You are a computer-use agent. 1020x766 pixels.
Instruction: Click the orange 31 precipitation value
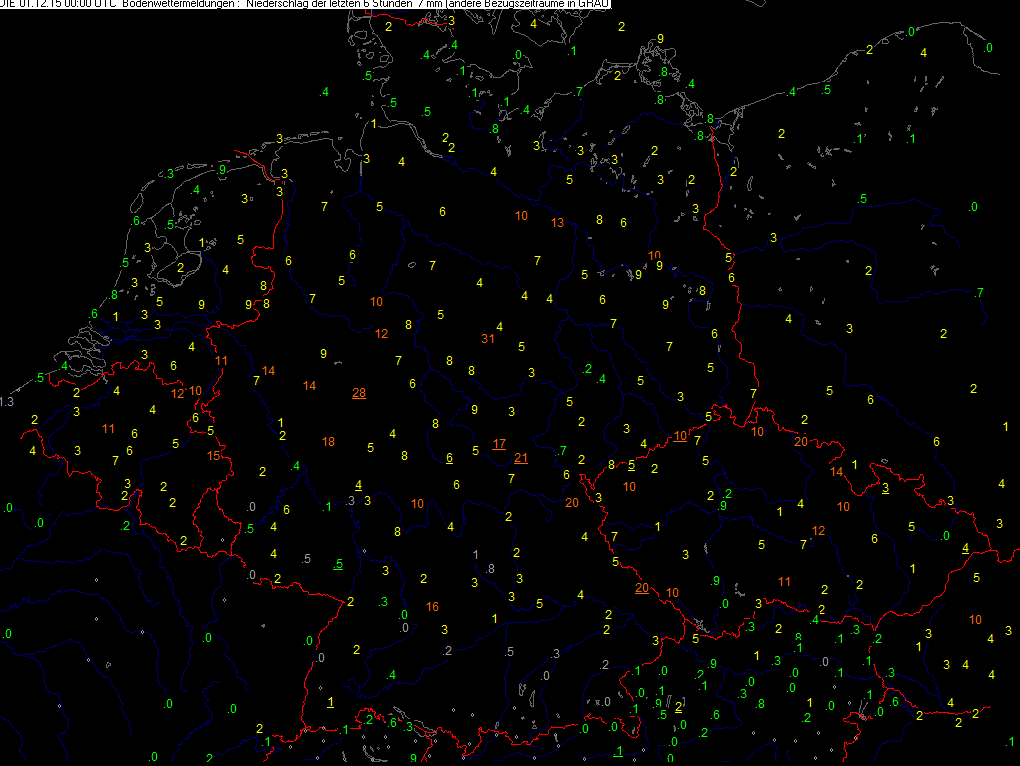click(488, 338)
